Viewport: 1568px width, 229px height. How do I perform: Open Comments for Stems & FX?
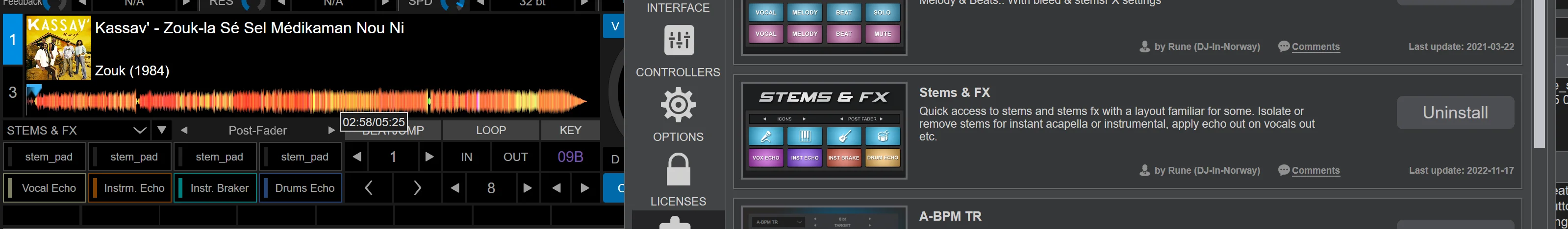pos(1315,171)
